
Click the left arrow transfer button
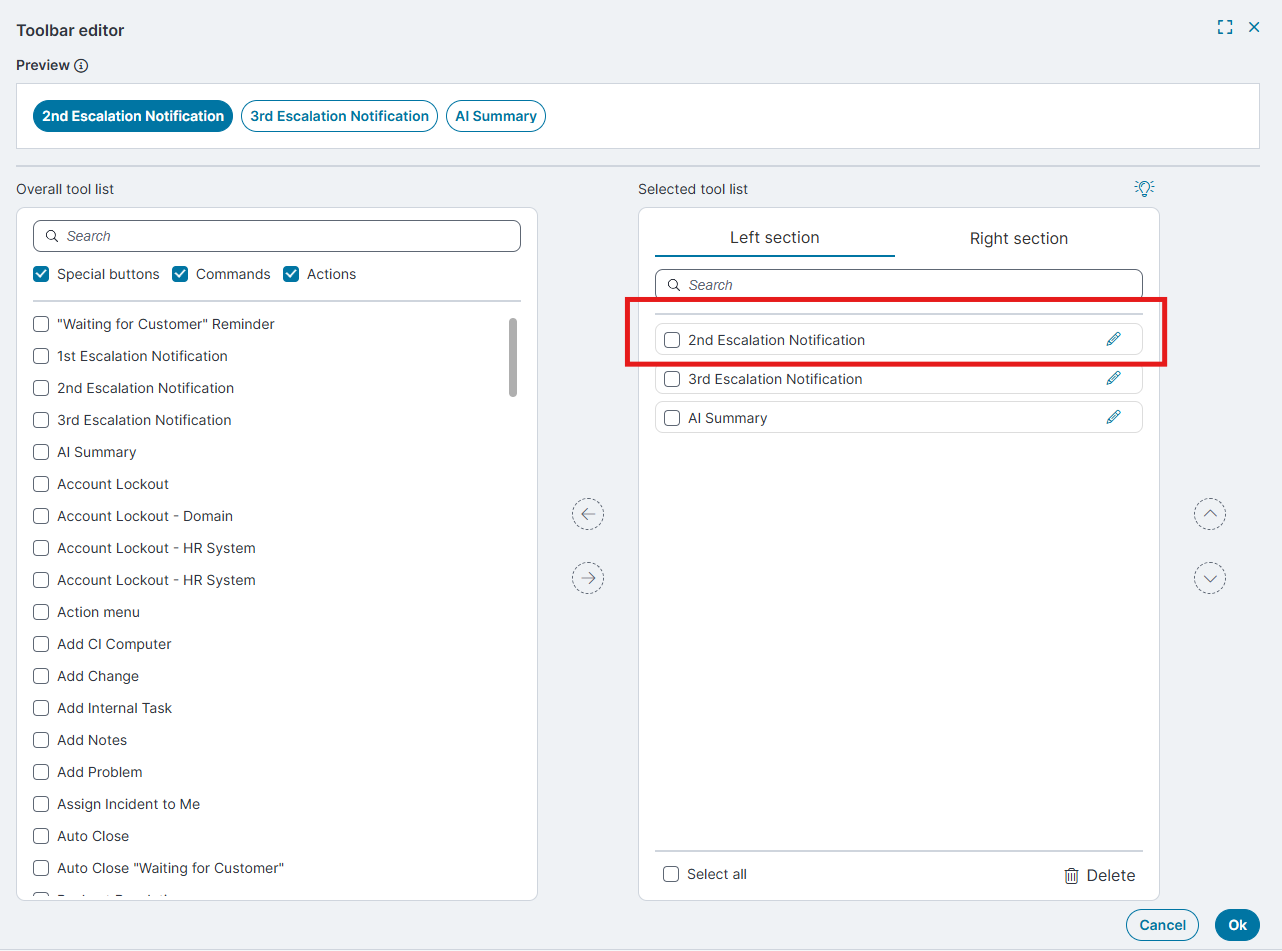(x=588, y=514)
